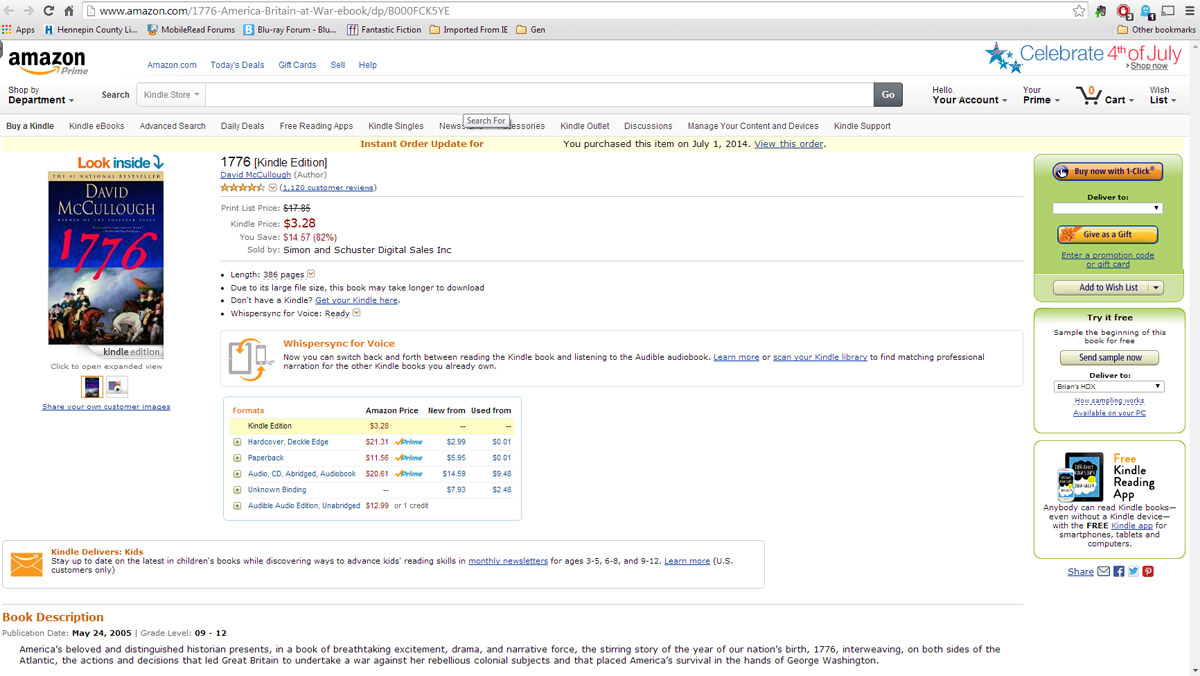Image resolution: width=1200 pixels, height=676 pixels.
Task: Open the Your Prime dropdown
Action: coord(1041,95)
